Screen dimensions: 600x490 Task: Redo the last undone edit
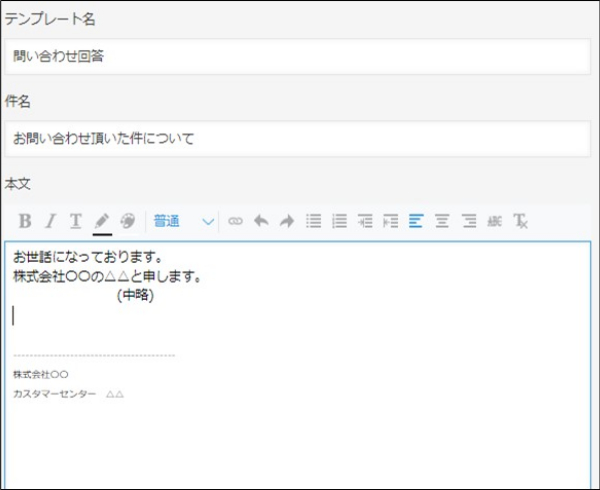(287, 221)
